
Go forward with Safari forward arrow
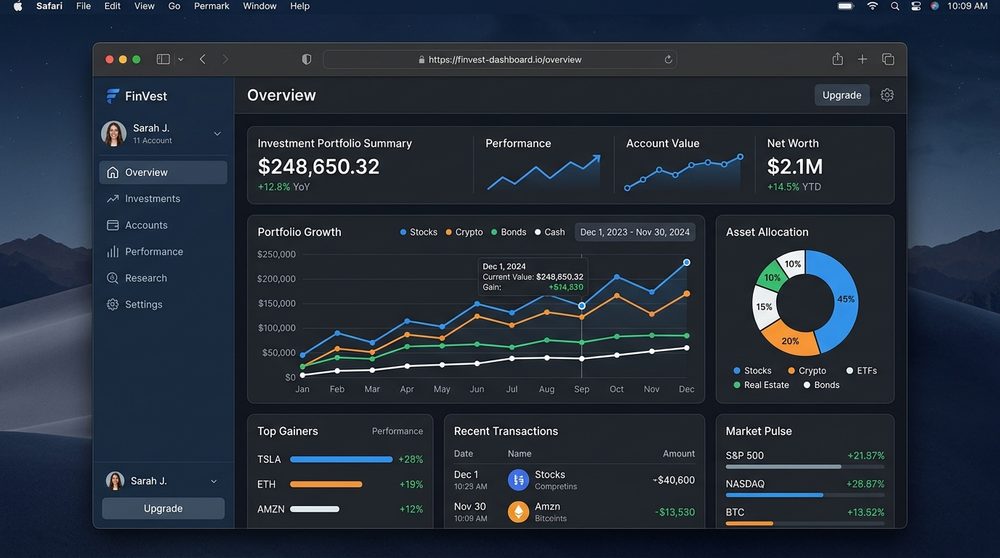225,59
